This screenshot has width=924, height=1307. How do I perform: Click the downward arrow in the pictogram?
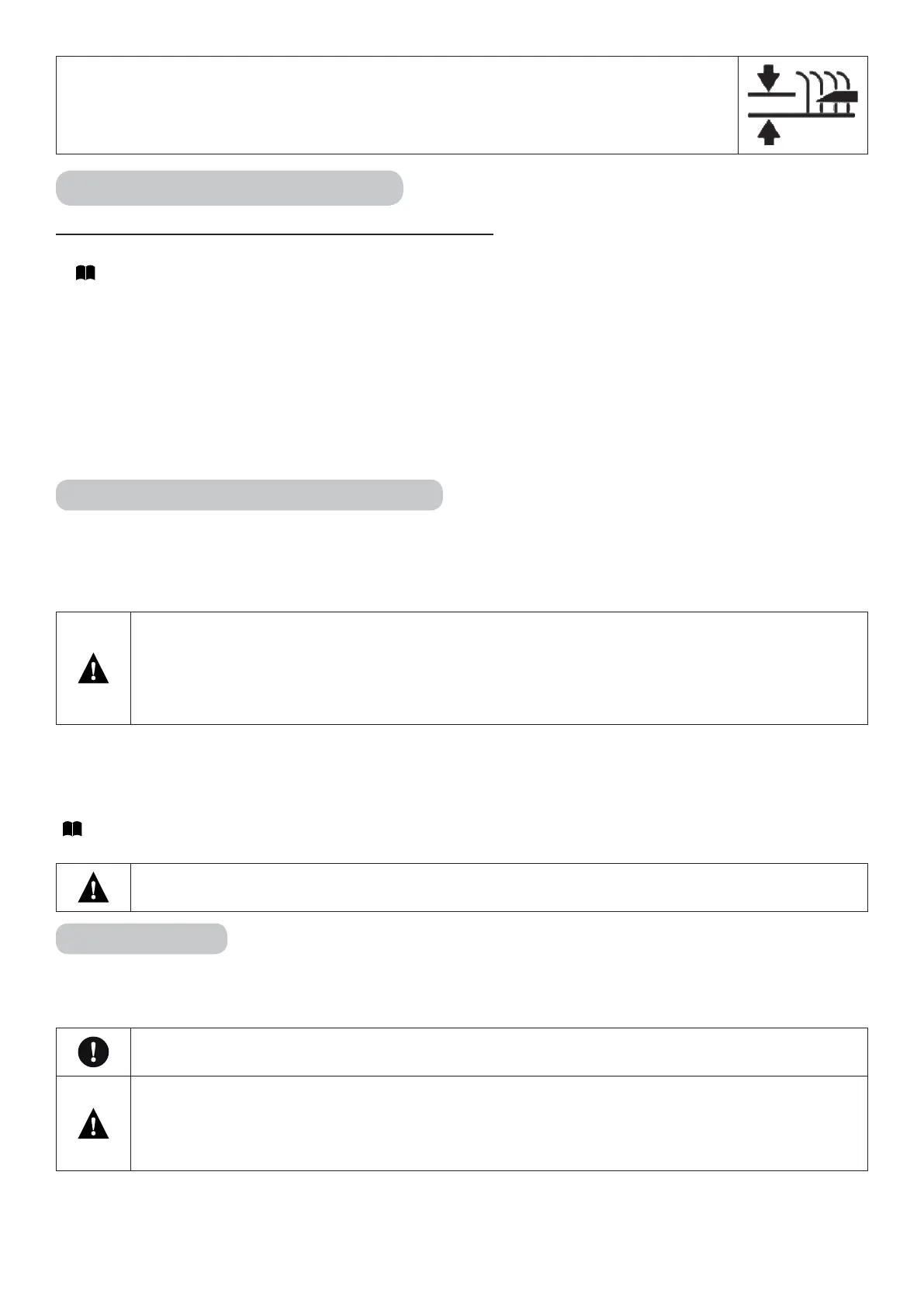[768, 78]
